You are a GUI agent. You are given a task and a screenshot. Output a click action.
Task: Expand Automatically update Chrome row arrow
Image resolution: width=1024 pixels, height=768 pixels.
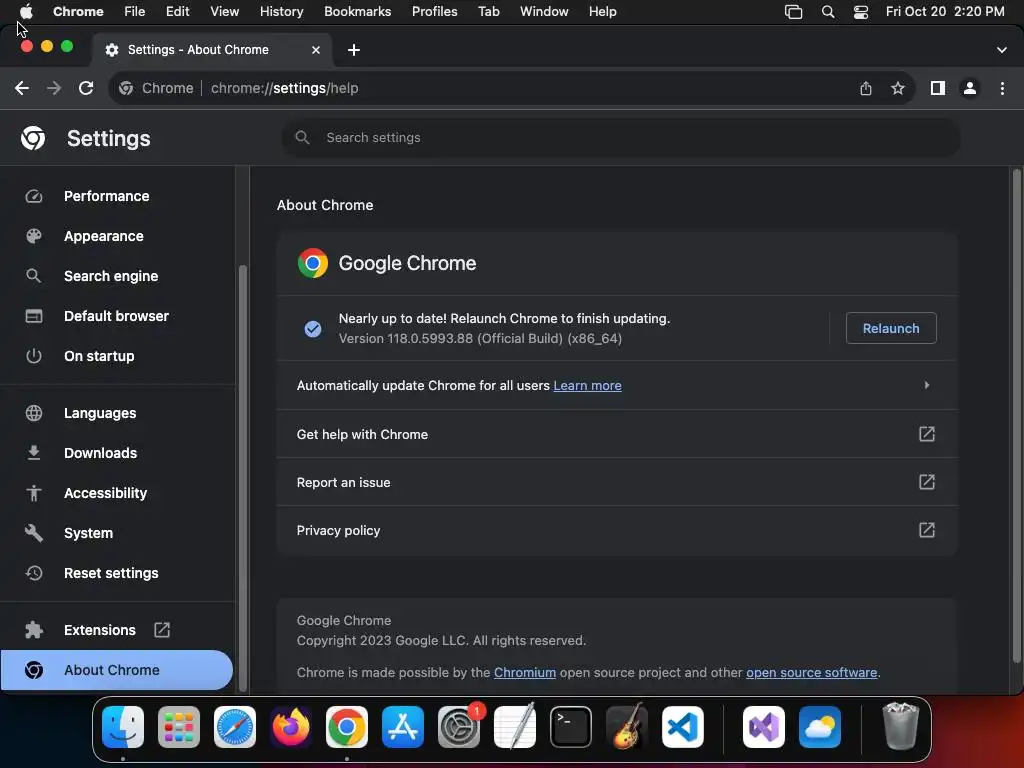pyautogui.click(x=927, y=385)
